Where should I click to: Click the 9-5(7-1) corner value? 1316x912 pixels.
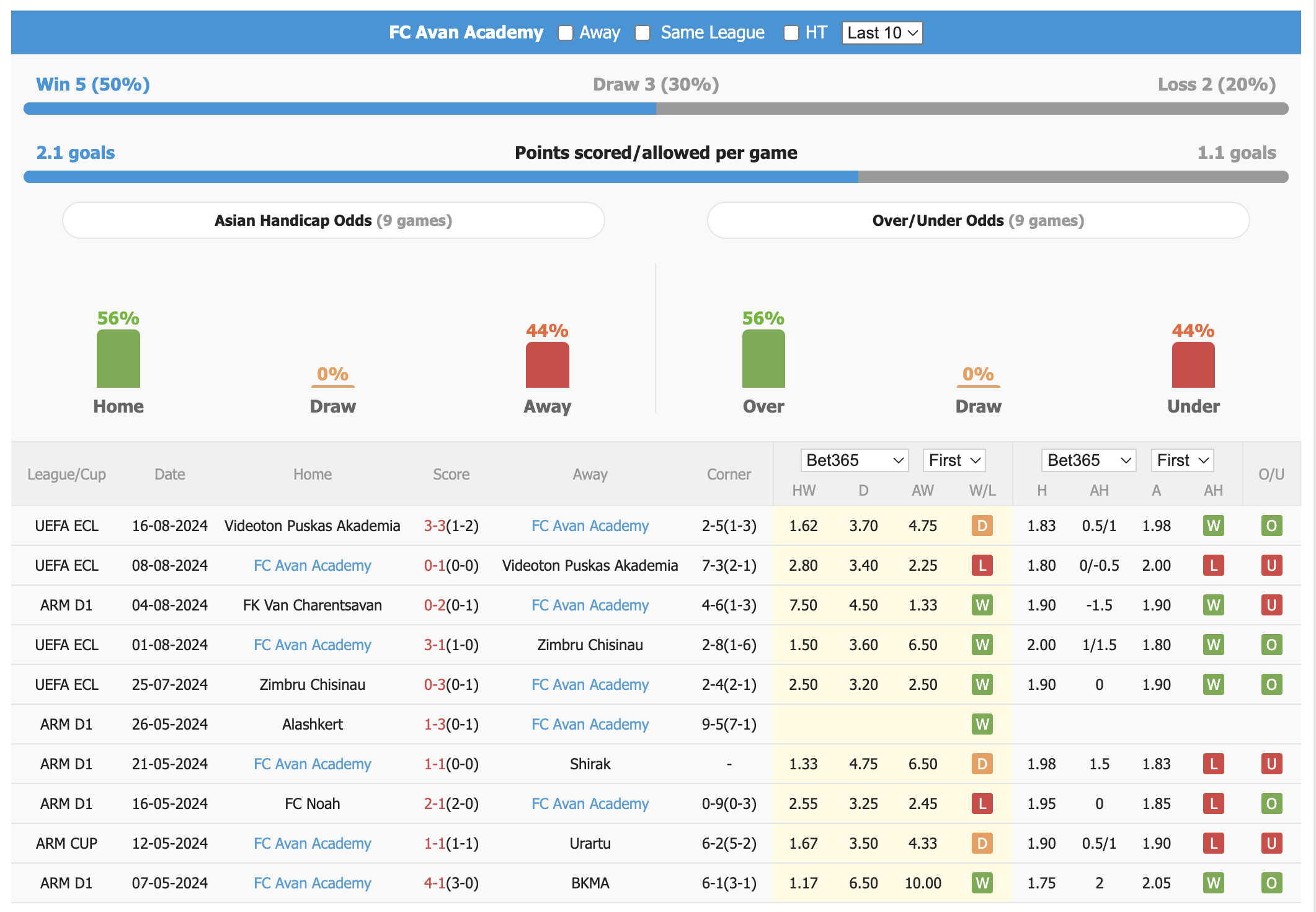(x=729, y=724)
